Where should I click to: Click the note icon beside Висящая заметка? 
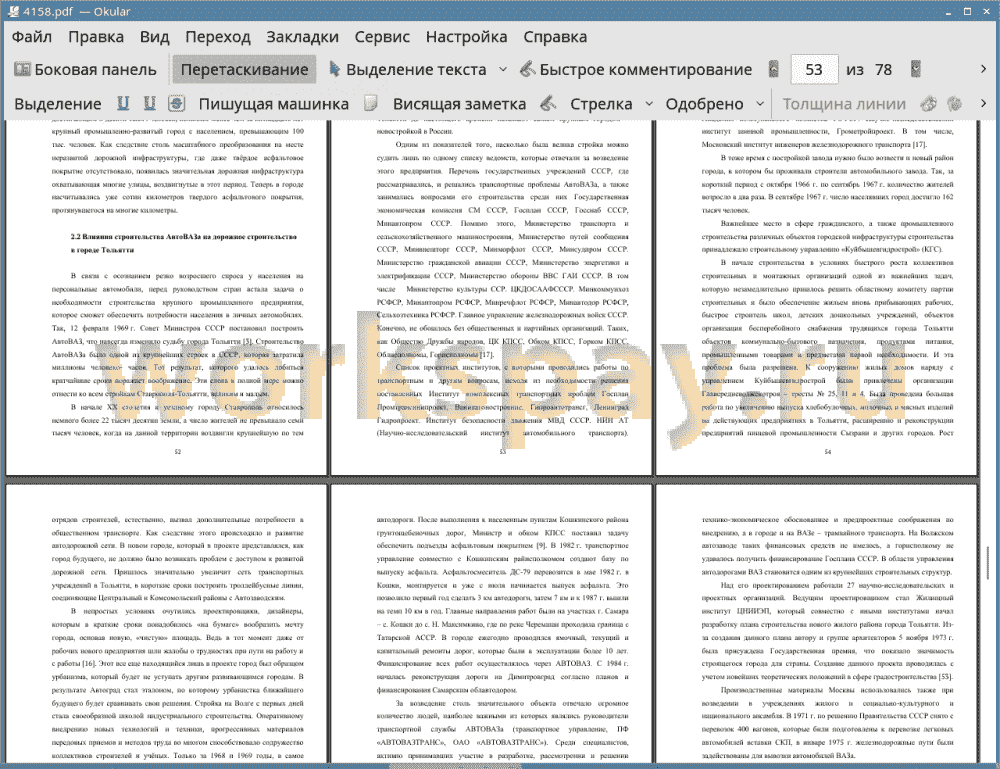pos(371,103)
